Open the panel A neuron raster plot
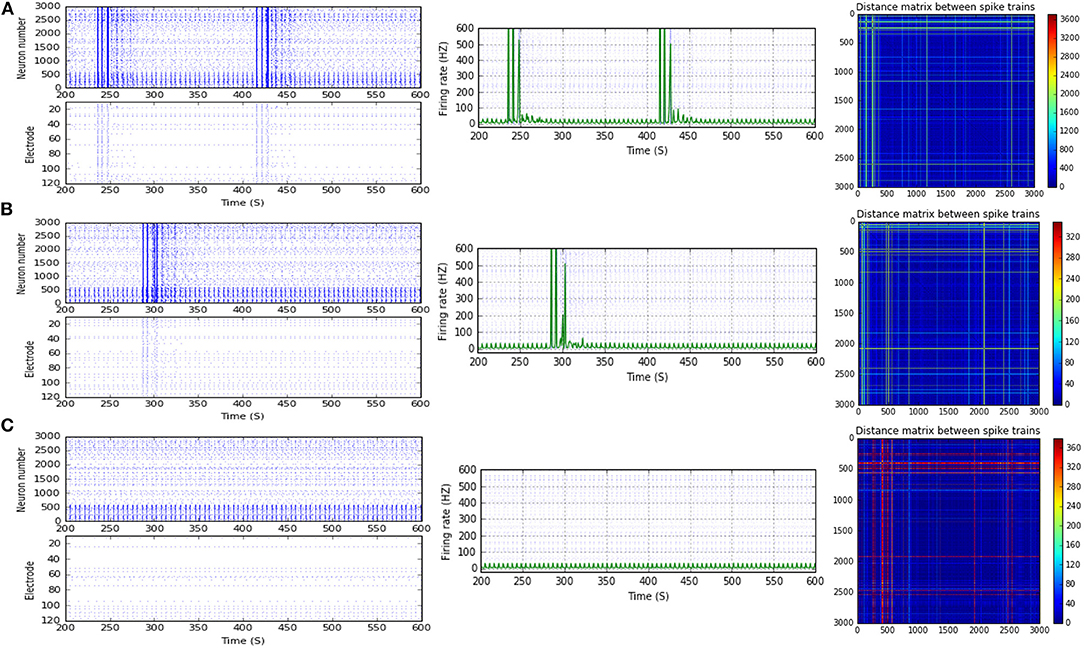The image size is (1084, 648). click(x=243, y=48)
